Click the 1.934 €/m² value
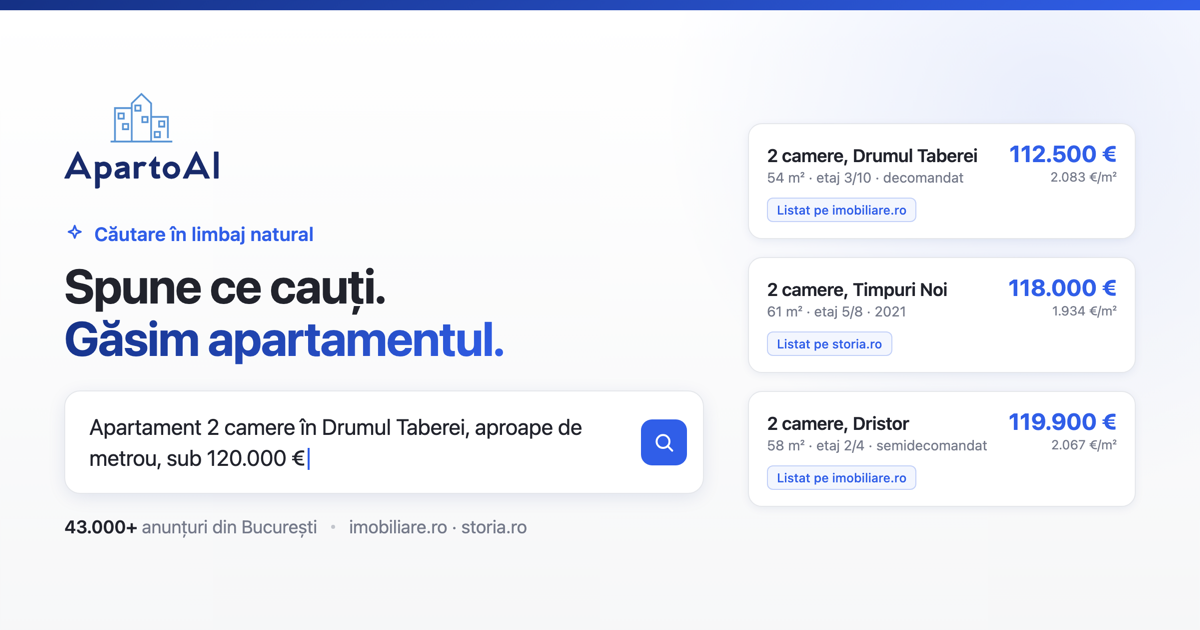Screen dimensions: 1200x630 [1084, 311]
